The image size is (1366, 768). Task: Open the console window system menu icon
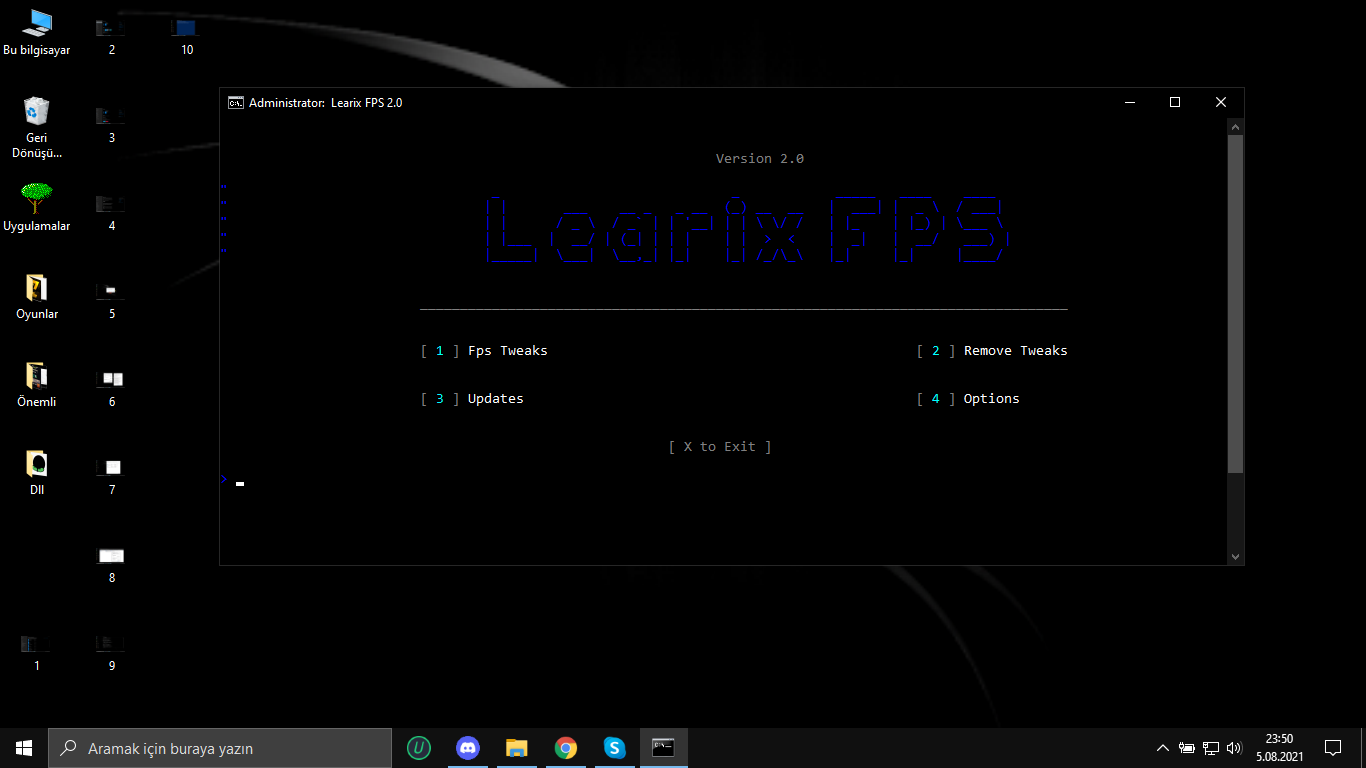(x=236, y=102)
